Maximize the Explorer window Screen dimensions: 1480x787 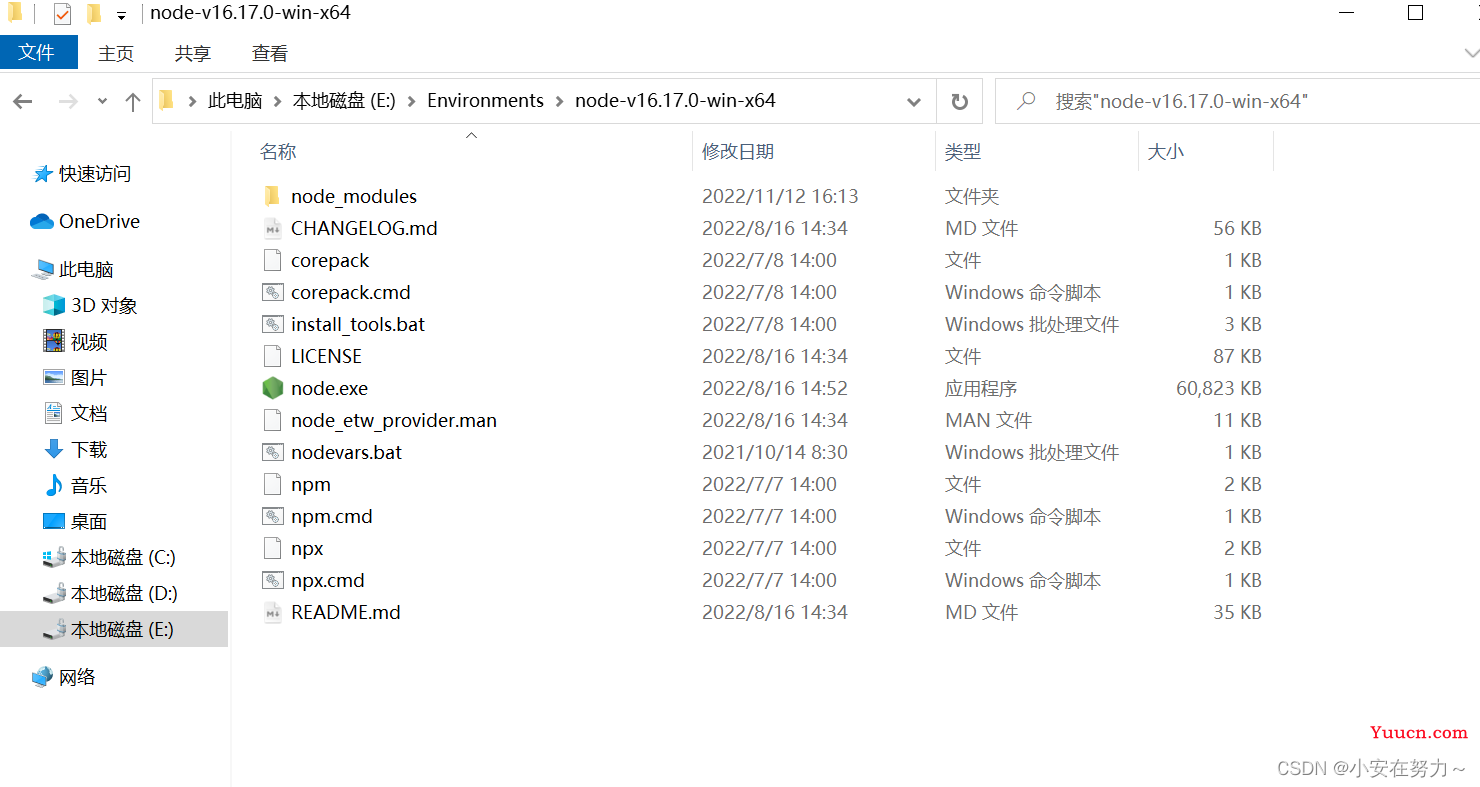coord(1415,13)
